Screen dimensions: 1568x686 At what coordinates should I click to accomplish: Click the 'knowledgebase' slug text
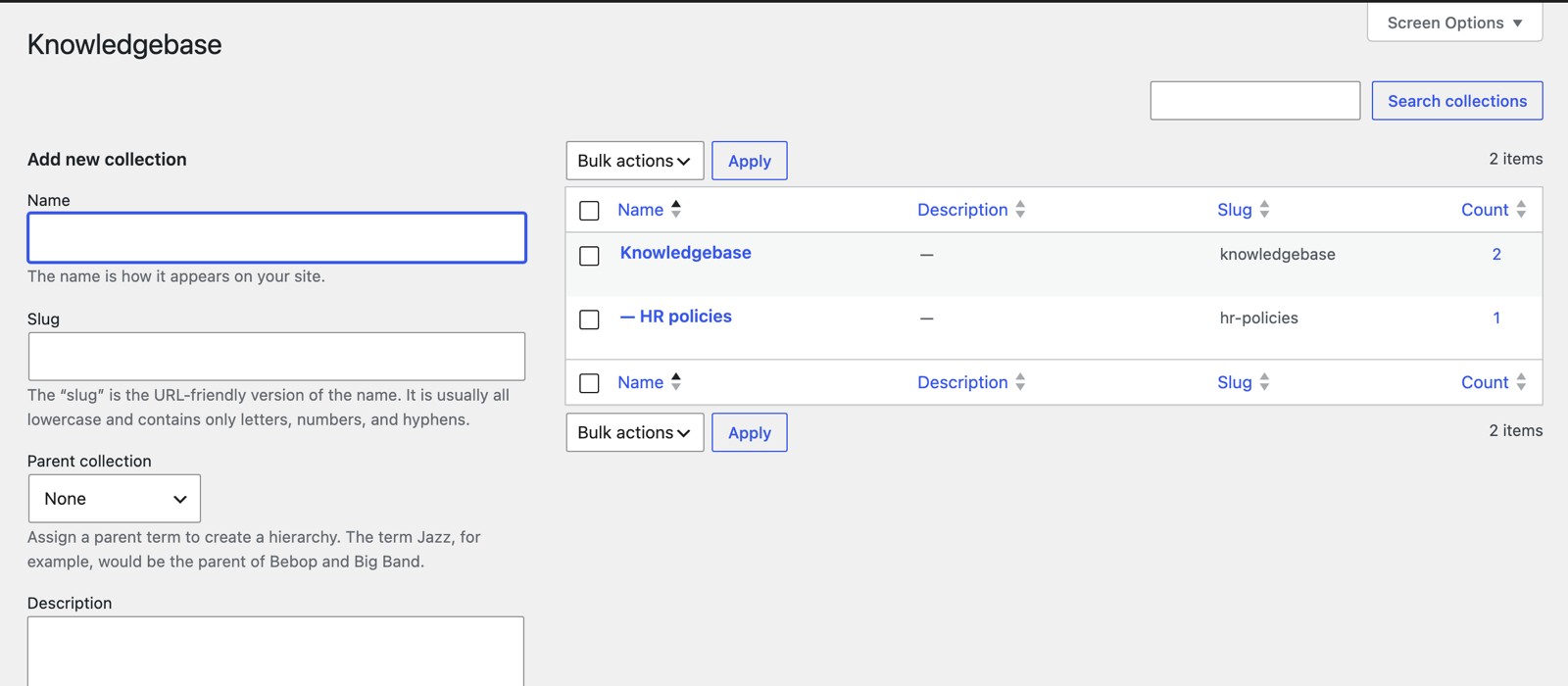tap(1277, 254)
